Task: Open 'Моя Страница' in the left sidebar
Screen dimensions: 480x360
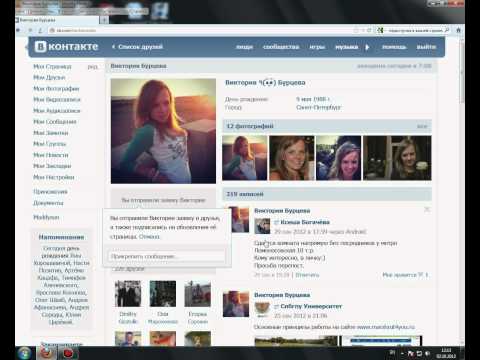Action: point(52,67)
